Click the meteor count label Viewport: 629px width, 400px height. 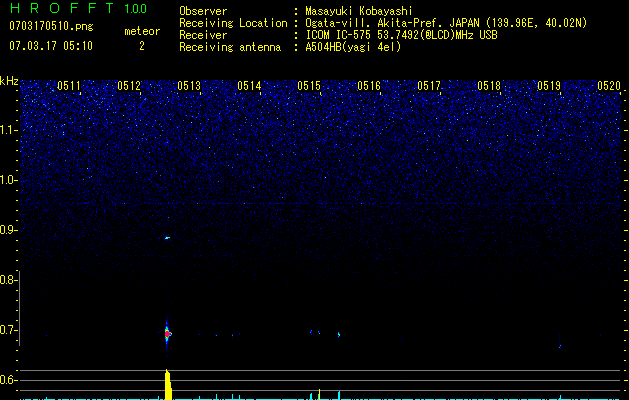coord(142,31)
